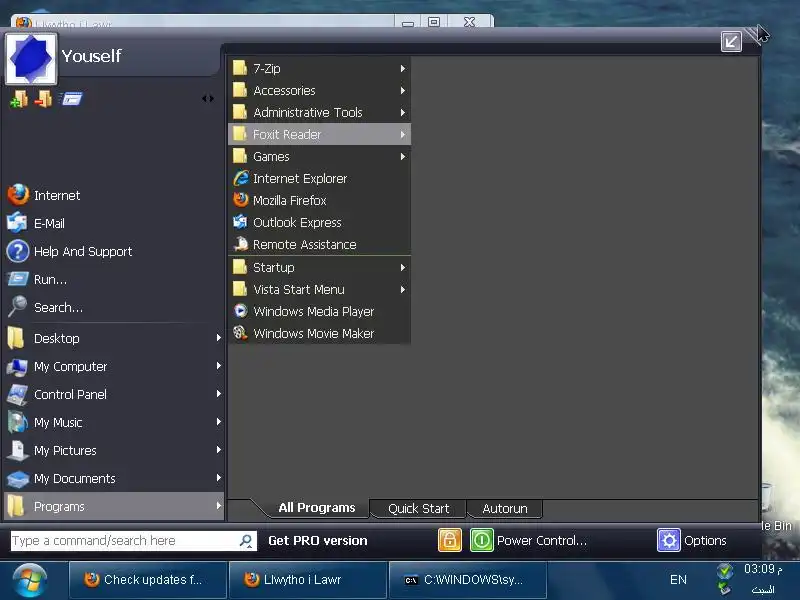Open the Accessories program folder
800x600 pixels.
coord(319,90)
